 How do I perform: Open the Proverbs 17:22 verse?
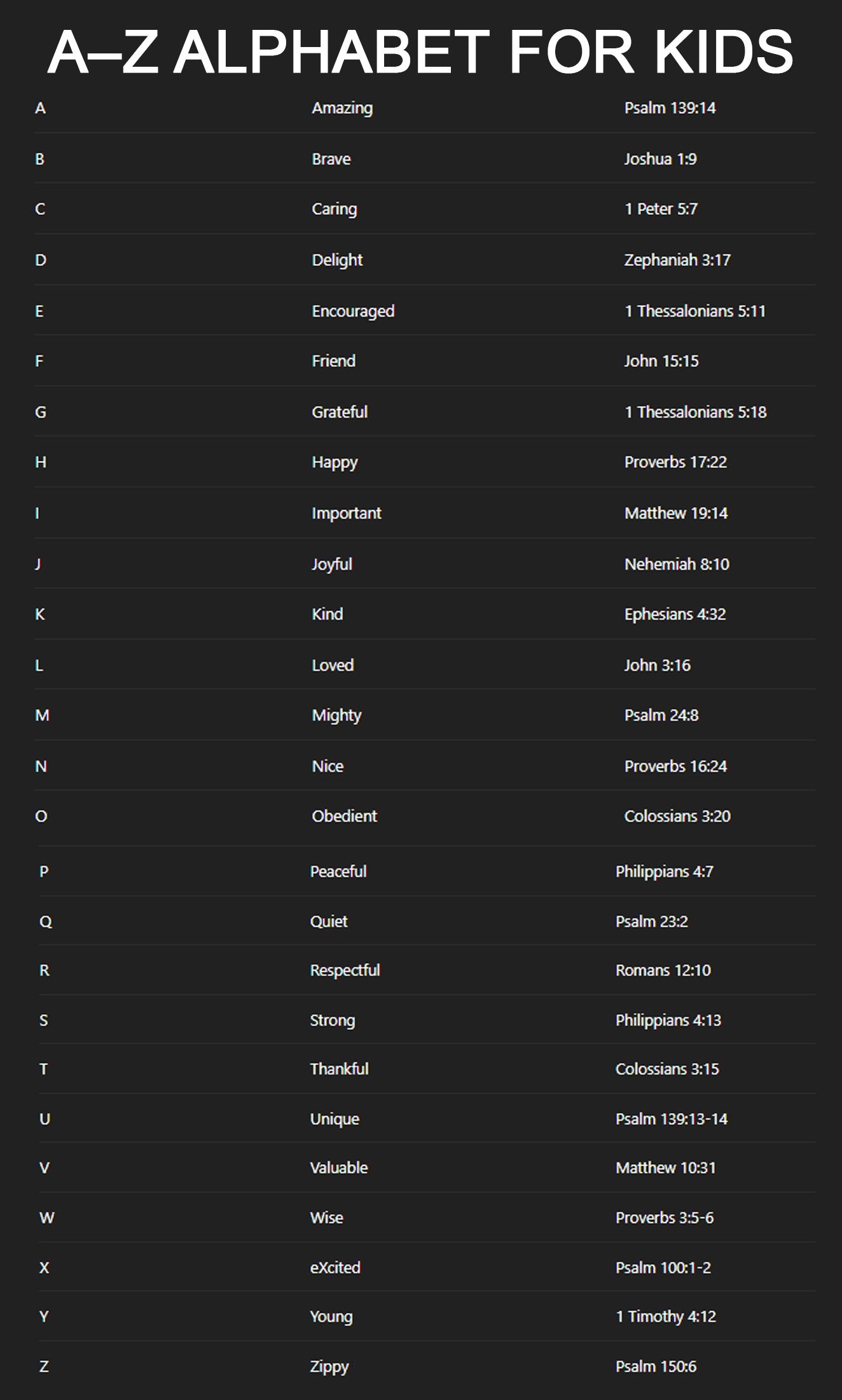pyautogui.click(x=675, y=462)
